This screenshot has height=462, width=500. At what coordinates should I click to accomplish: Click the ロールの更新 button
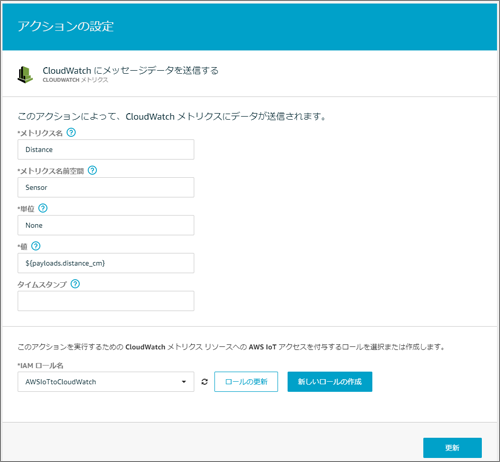[x=246, y=382]
